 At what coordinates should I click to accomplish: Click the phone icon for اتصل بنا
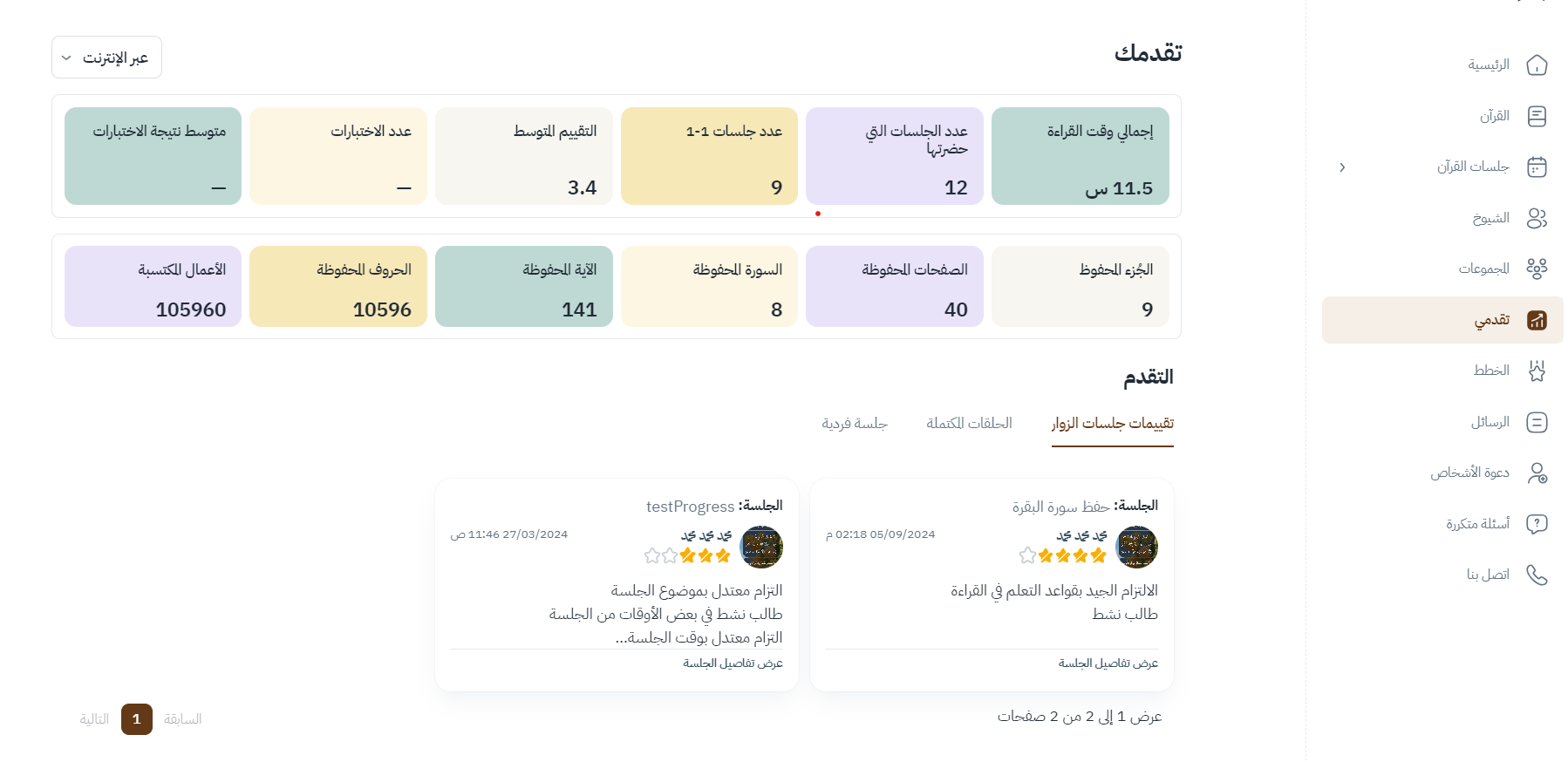[1537, 575]
